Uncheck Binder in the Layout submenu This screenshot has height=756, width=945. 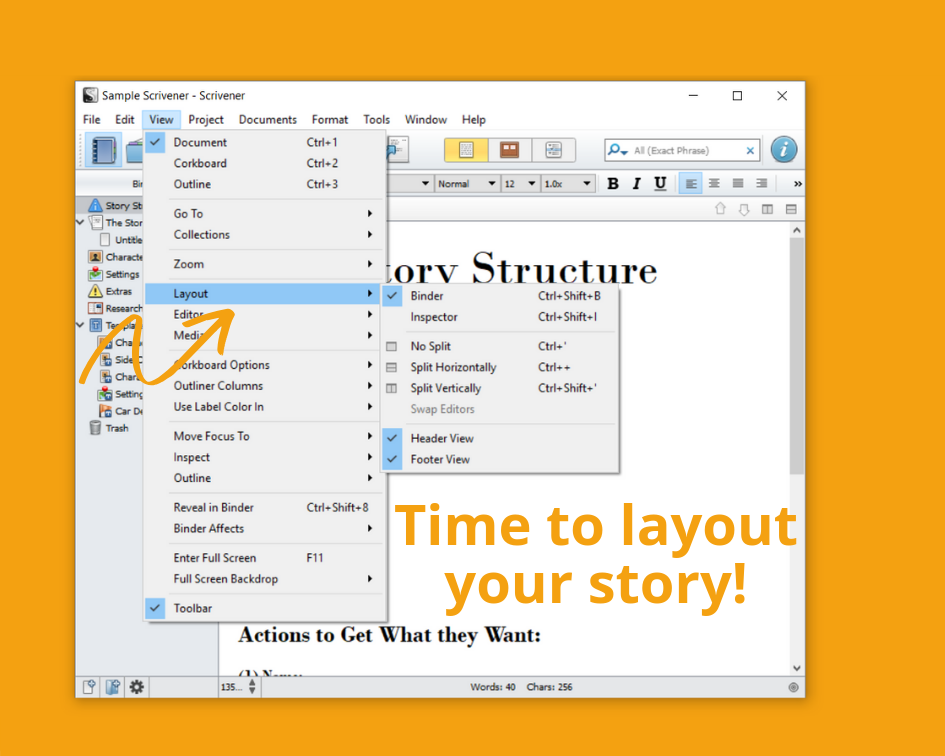(500, 296)
